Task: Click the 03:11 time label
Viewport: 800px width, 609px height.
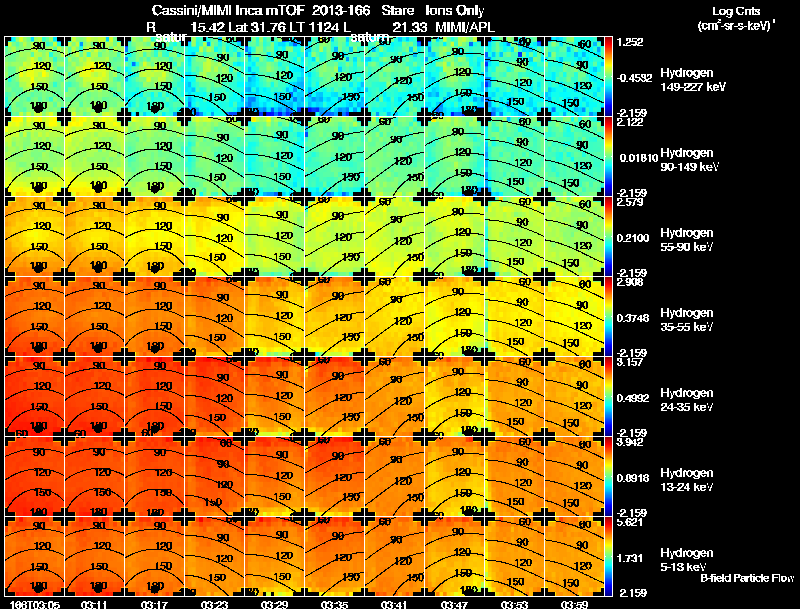Action: click(94, 604)
